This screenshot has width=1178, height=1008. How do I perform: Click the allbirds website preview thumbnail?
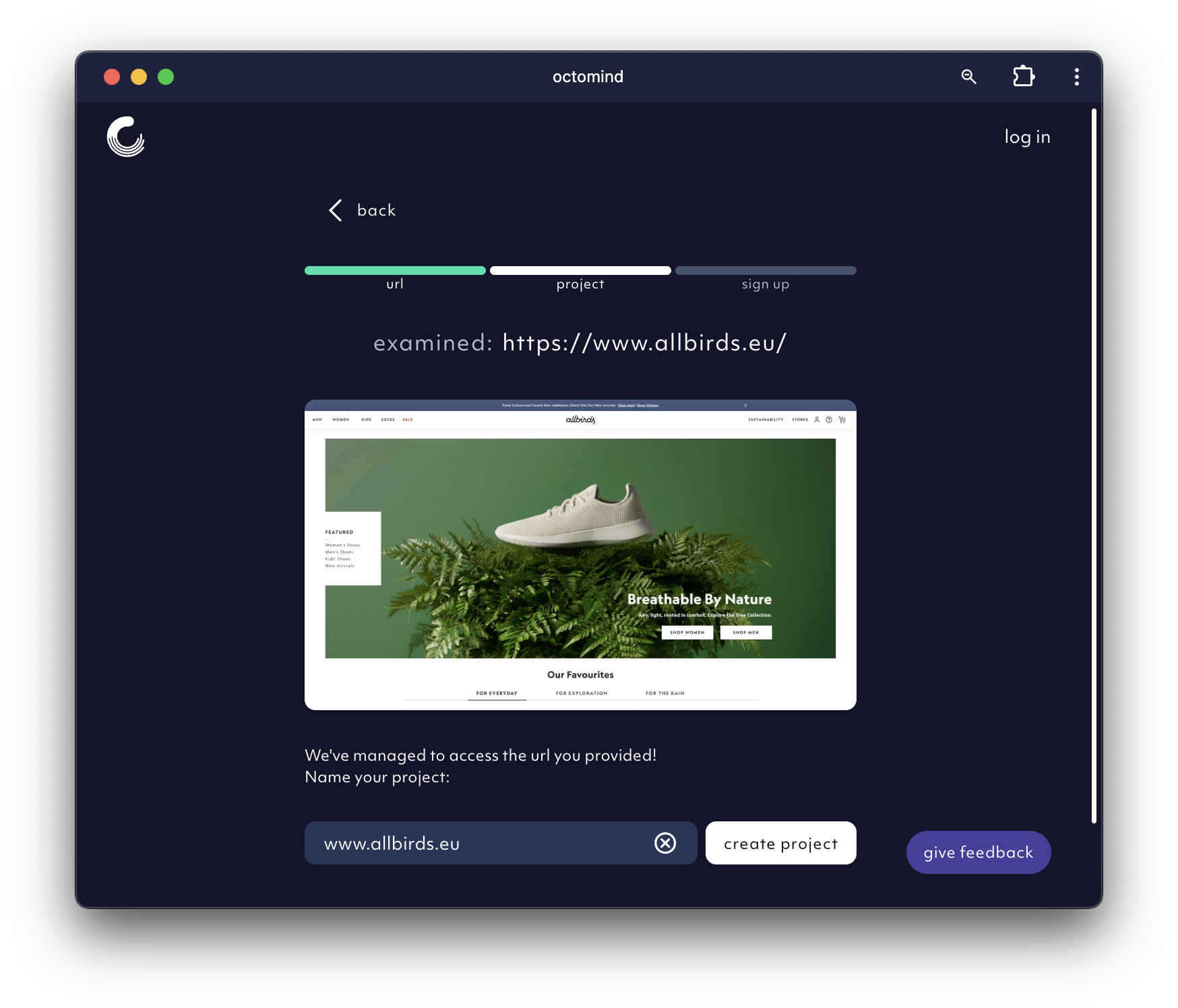[580, 555]
